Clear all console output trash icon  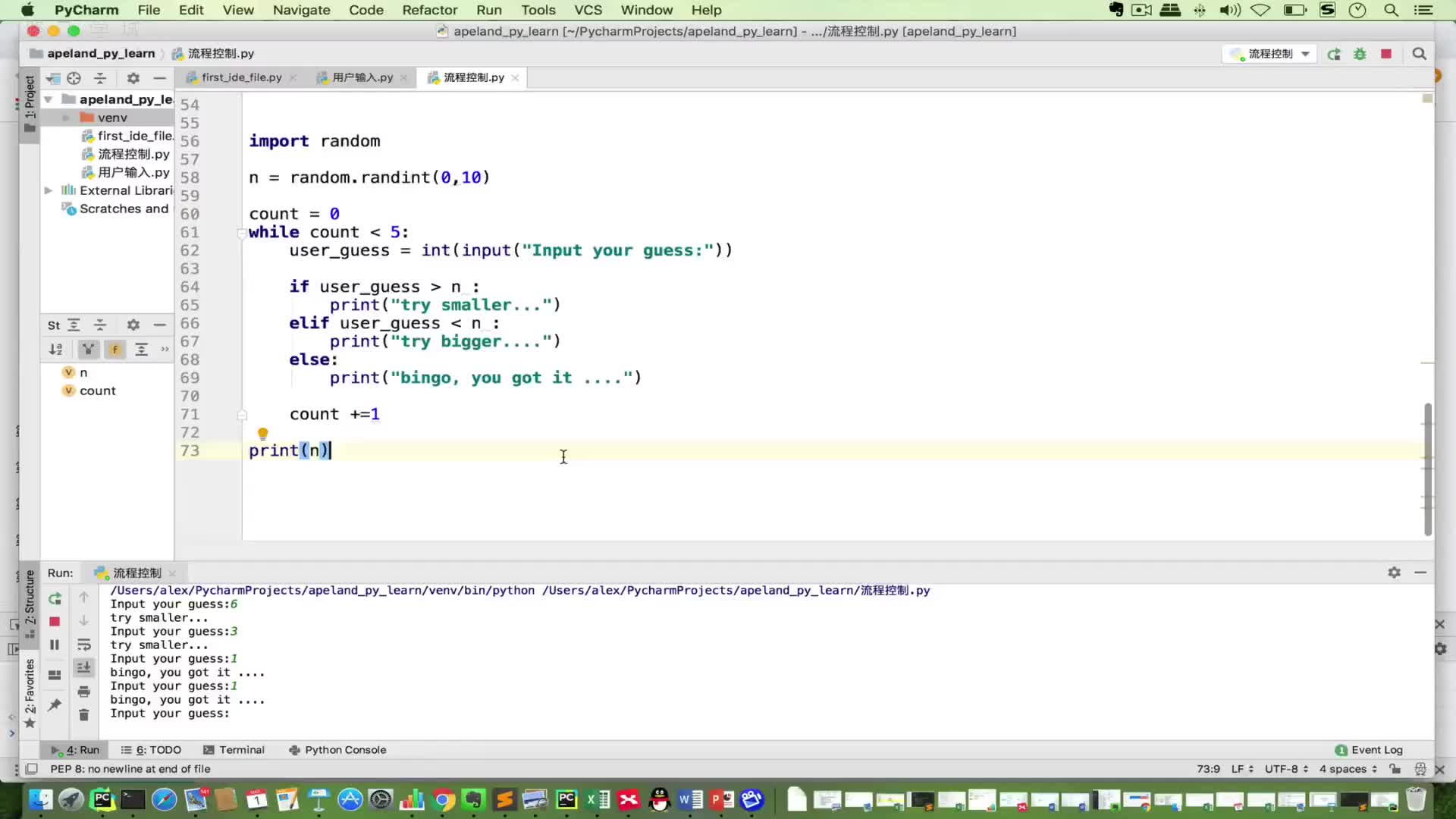[x=84, y=714]
